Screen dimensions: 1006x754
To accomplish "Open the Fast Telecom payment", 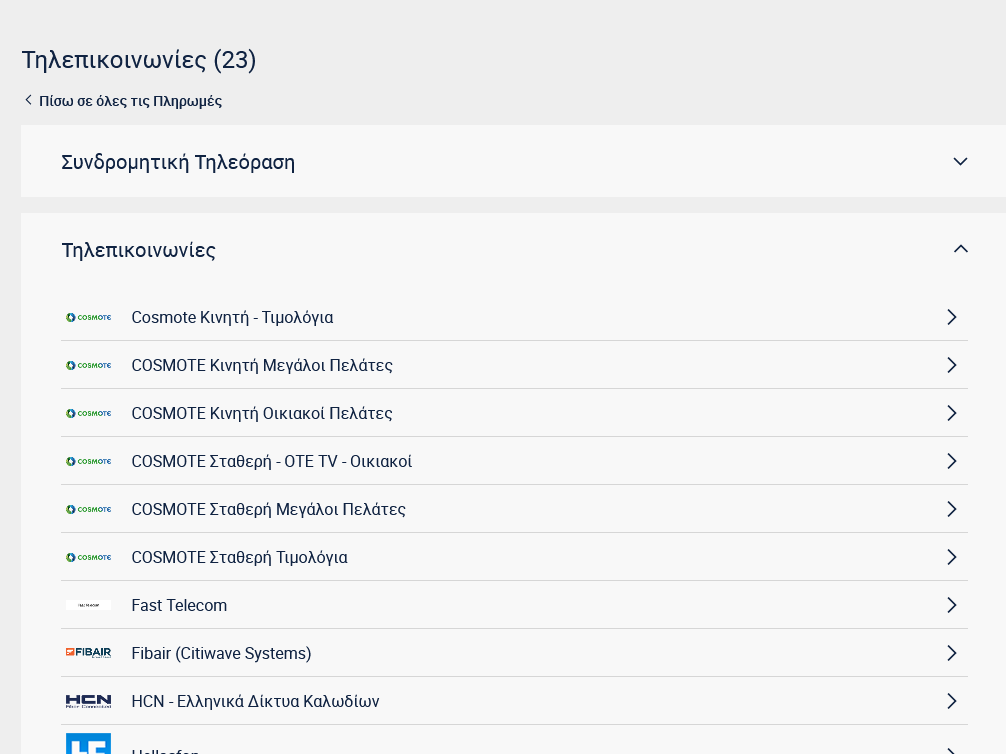I will pos(179,605).
